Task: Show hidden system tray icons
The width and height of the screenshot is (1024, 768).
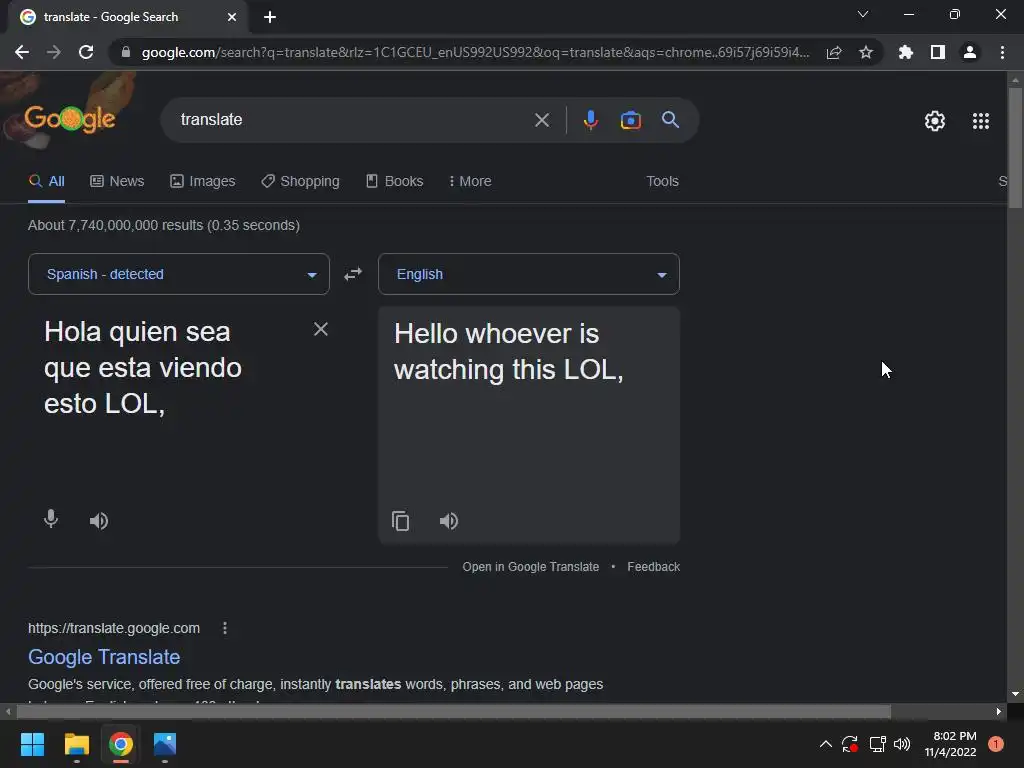Action: [825, 744]
